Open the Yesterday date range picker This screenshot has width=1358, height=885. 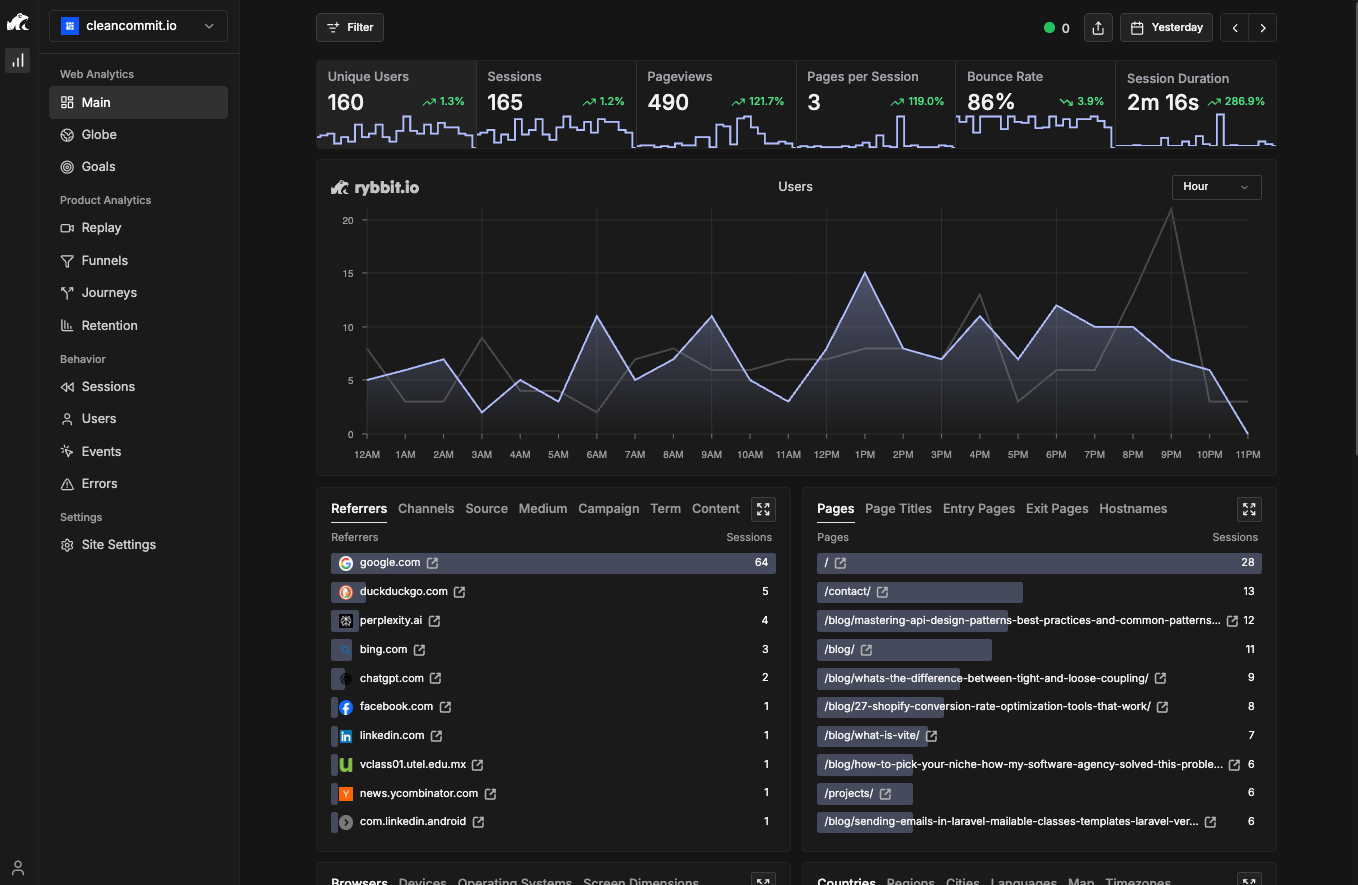[x=1166, y=27]
